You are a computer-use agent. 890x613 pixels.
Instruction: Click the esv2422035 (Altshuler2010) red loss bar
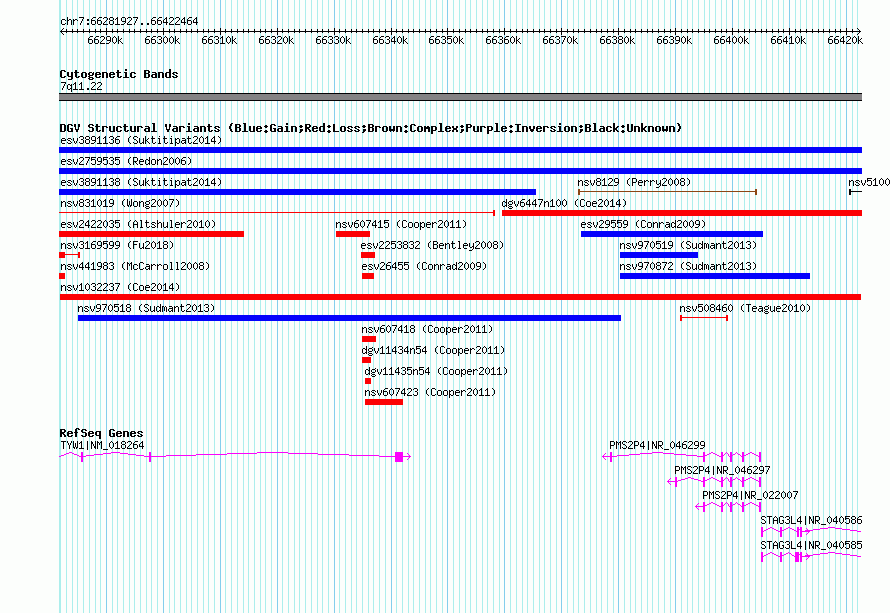[152, 234]
